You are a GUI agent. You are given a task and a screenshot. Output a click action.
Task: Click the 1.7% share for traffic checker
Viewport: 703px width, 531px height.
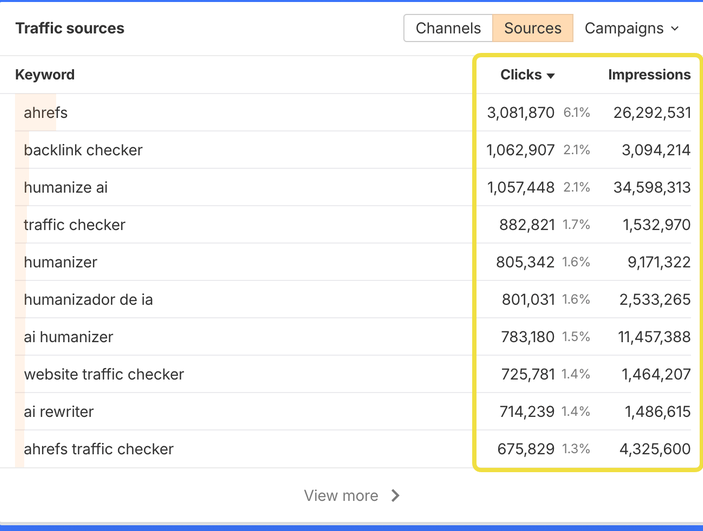[577, 225]
